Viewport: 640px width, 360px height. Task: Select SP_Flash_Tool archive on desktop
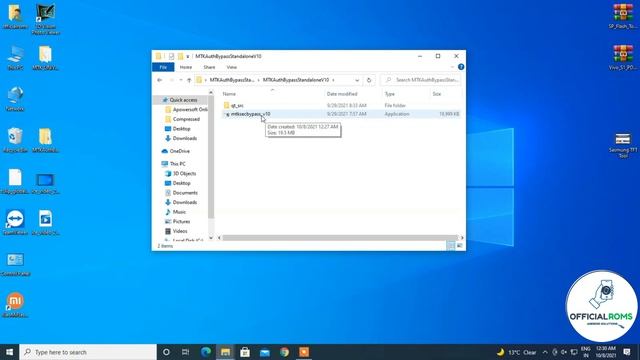coord(623,16)
